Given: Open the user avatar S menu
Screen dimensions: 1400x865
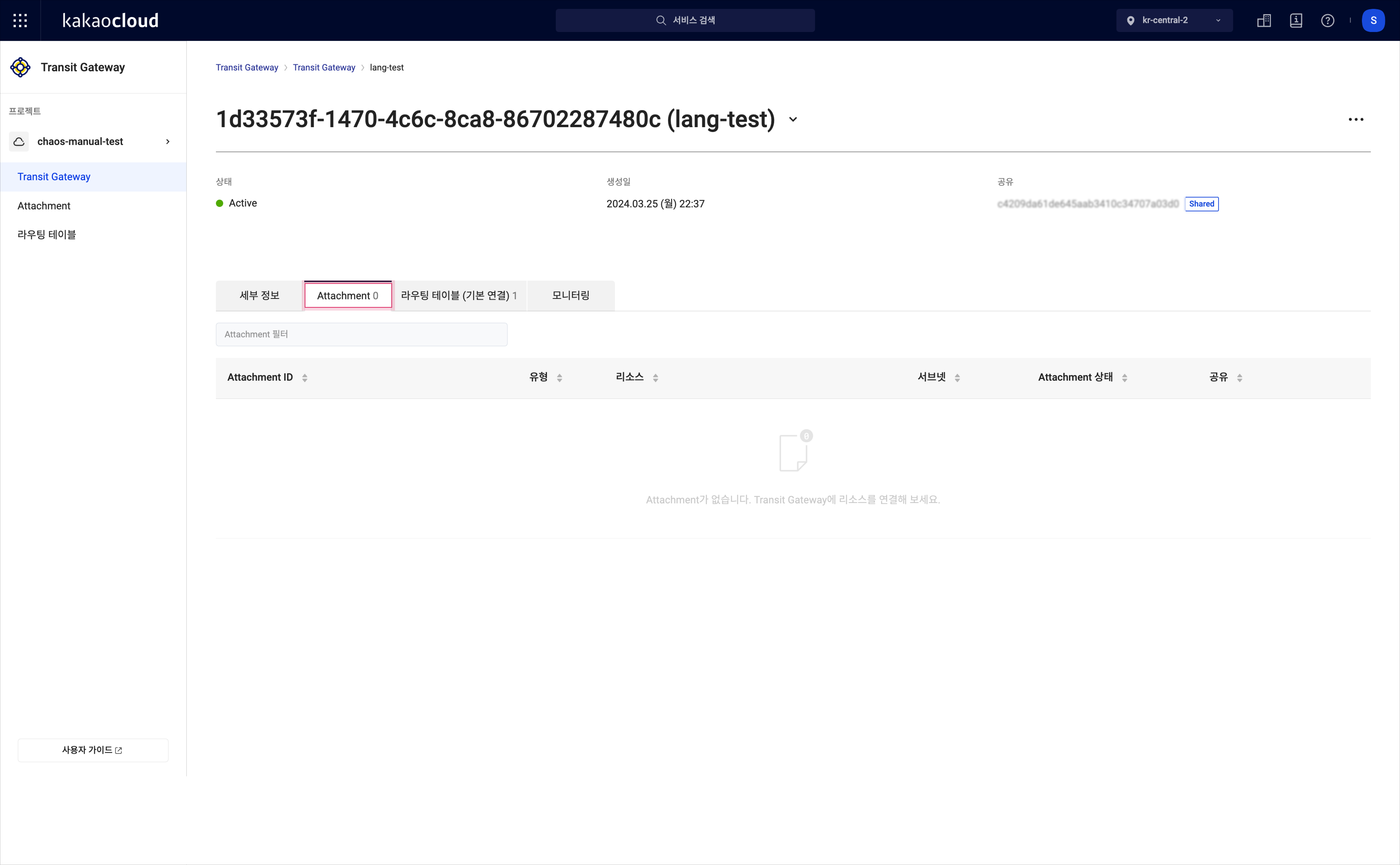Looking at the screenshot, I should point(1373,21).
